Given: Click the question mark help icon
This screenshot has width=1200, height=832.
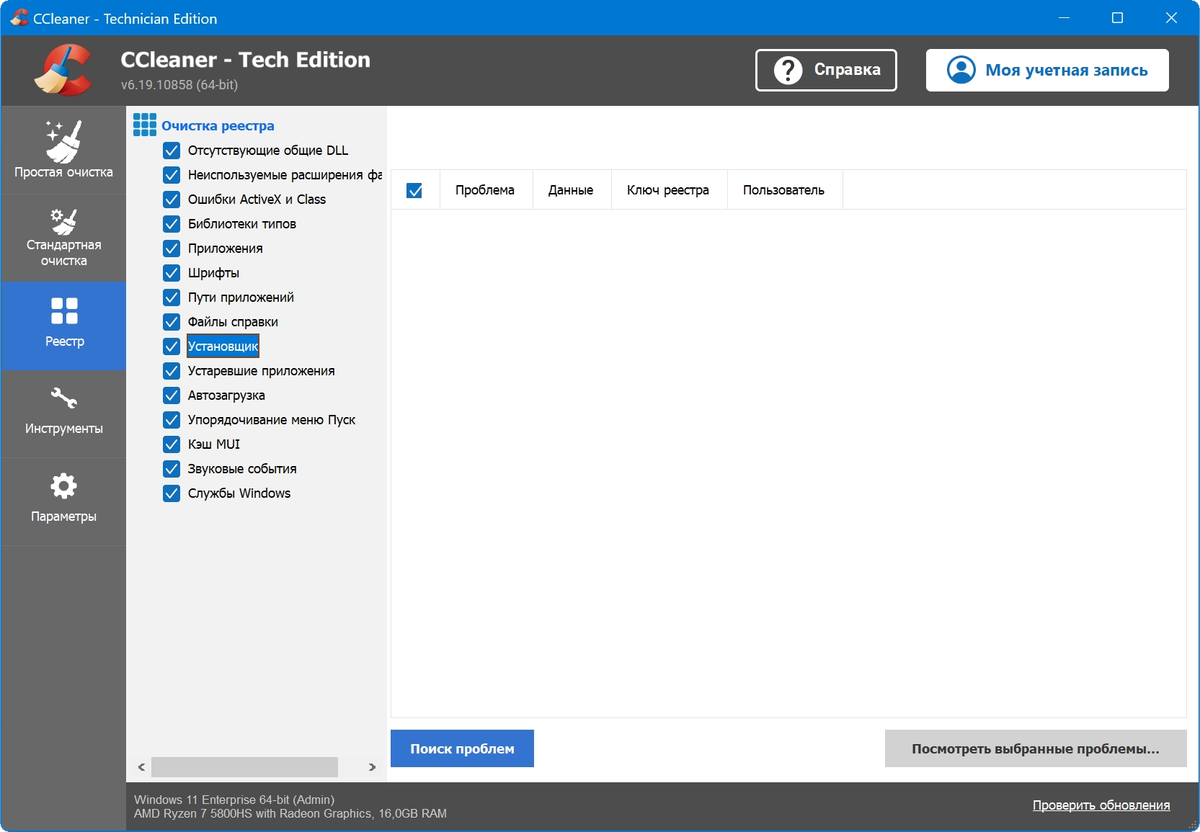Looking at the screenshot, I should [790, 70].
